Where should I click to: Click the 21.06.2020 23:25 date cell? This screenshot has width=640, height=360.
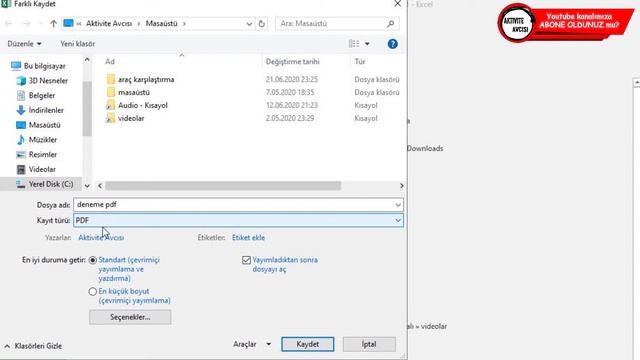(x=292, y=79)
